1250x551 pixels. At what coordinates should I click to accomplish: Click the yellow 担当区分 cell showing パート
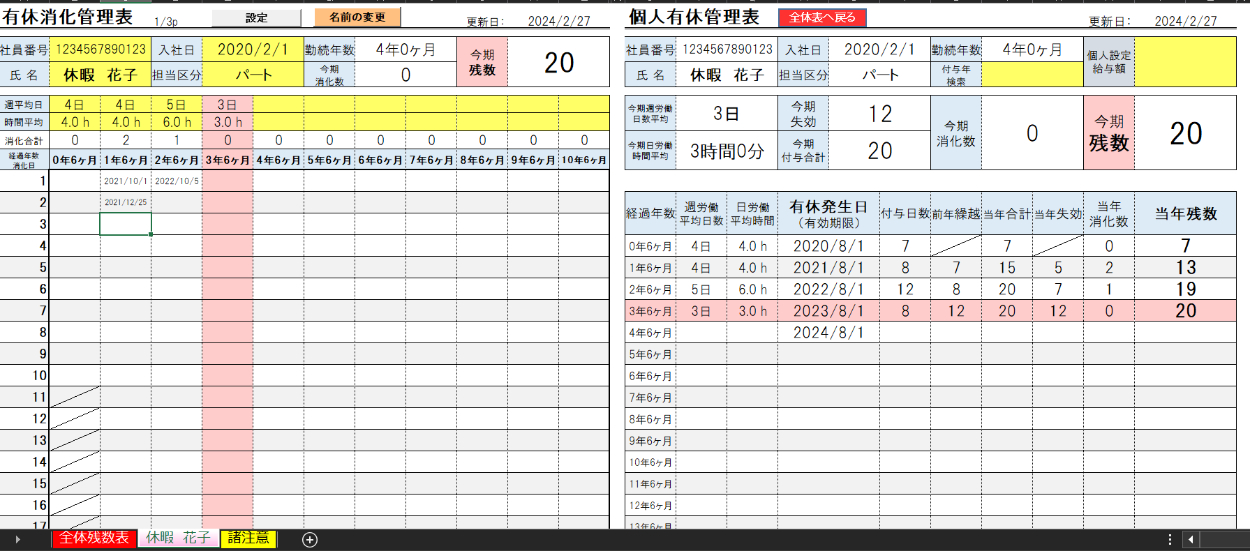click(x=252, y=74)
